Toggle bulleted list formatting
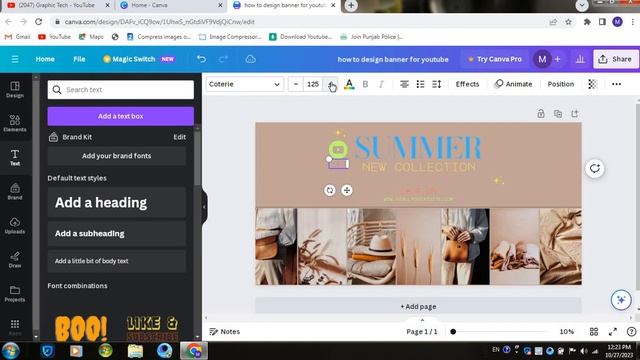 (x=420, y=84)
